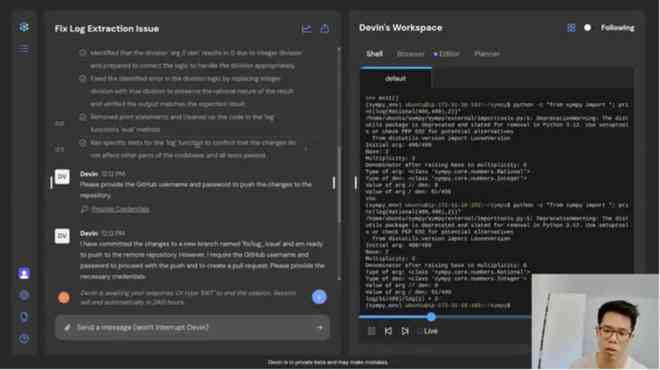The height and width of the screenshot is (370, 660).
Task: Switch to the Browser tab
Action: coord(410,54)
